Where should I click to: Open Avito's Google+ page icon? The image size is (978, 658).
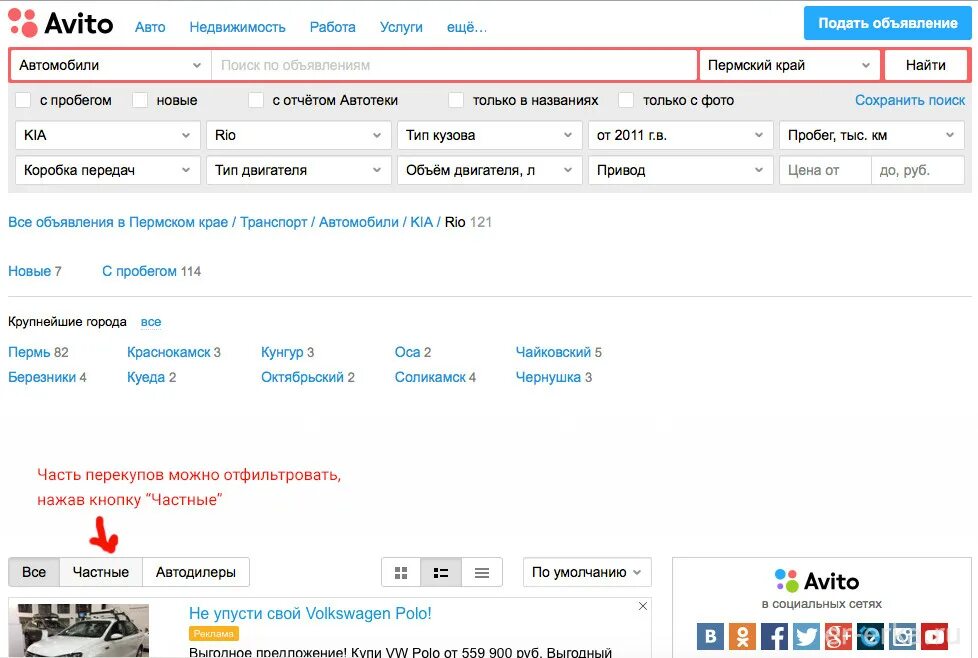click(838, 637)
